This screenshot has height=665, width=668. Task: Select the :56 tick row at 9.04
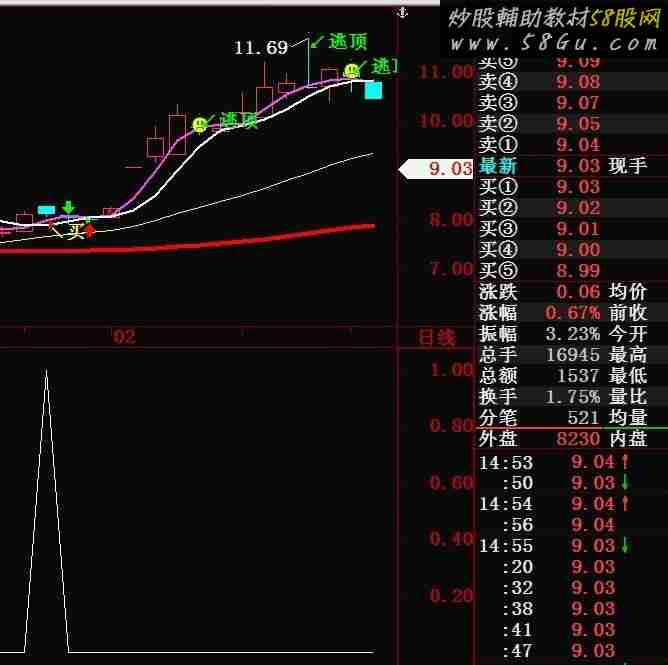571,525
